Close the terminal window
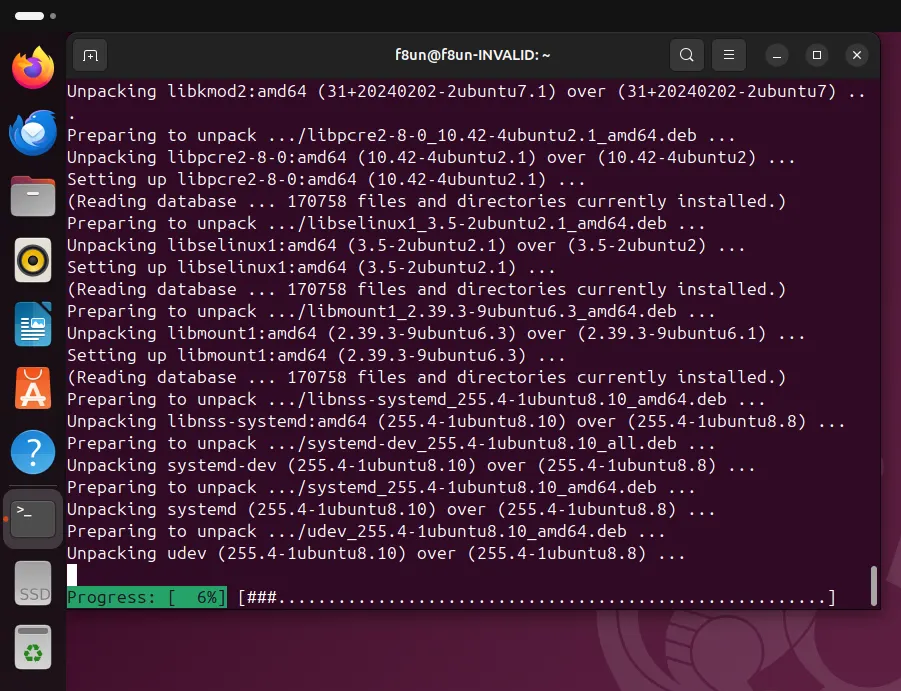The height and width of the screenshot is (691, 901). click(x=855, y=55)
